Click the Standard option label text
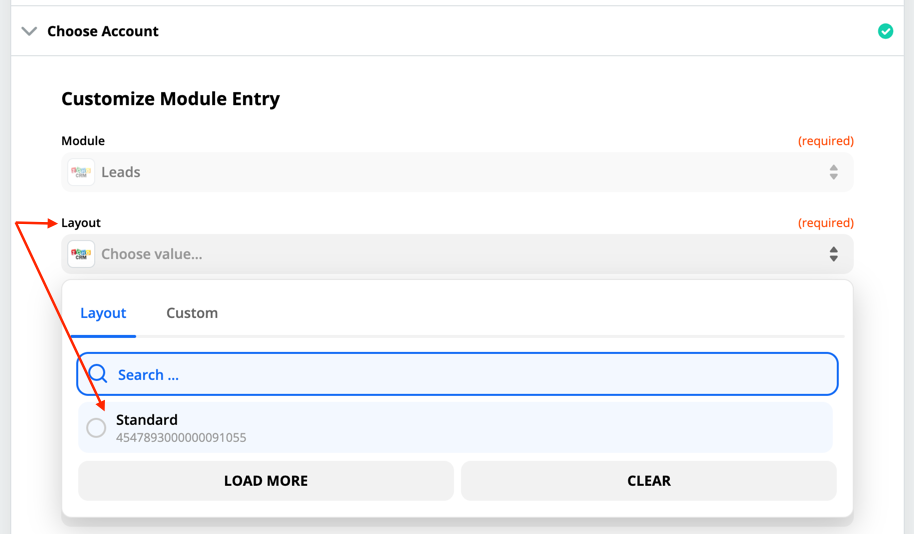This screenshot has height=534, width=914. (x=147, y=420)
